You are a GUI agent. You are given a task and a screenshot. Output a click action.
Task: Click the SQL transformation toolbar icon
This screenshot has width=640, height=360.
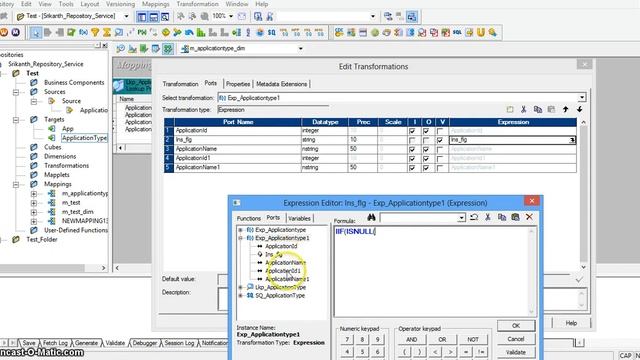pyautogui.click(x=457, y=32)
